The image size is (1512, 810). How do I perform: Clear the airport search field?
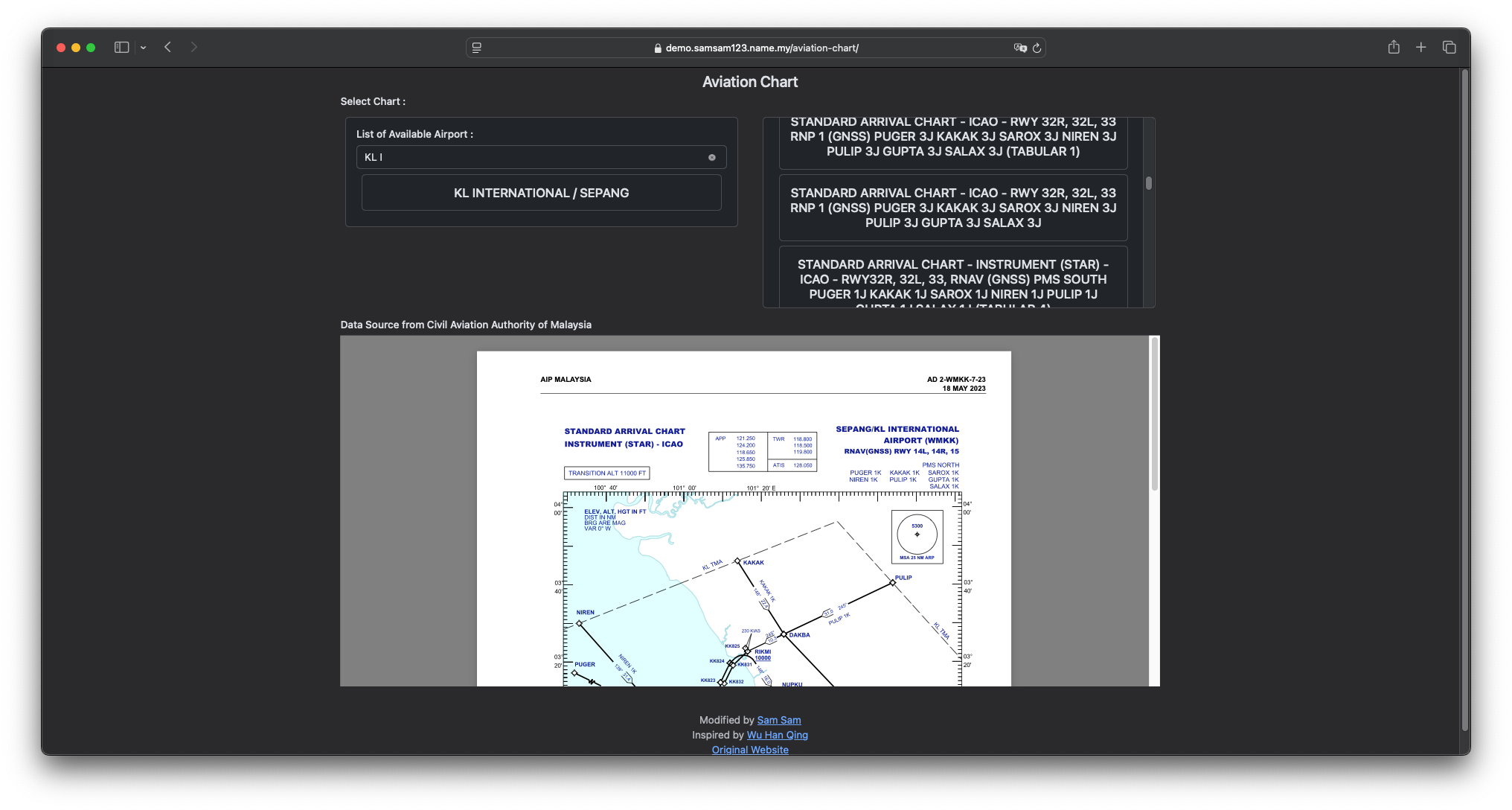pos(712,158)
